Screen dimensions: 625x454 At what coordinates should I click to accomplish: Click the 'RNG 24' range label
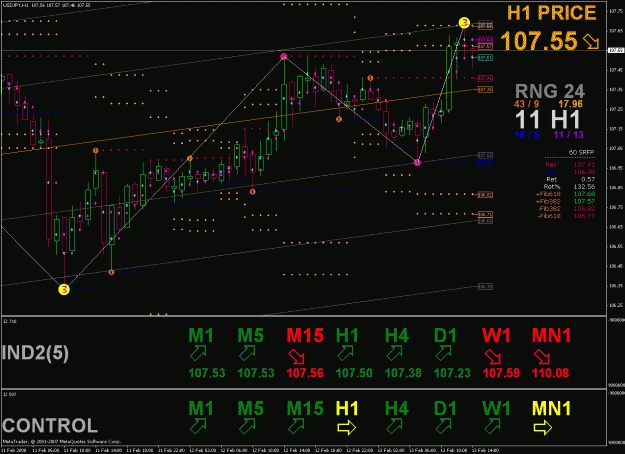[x=550, y=91]
